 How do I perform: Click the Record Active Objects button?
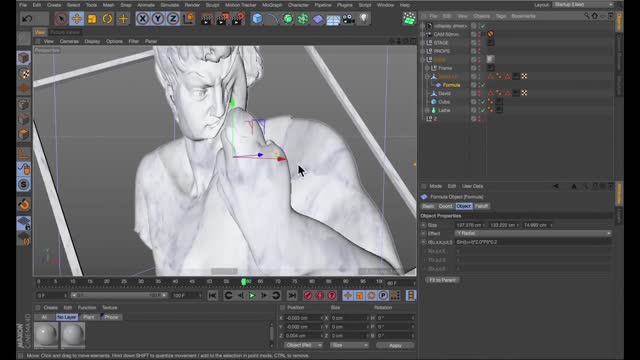(x=308, y=296)
